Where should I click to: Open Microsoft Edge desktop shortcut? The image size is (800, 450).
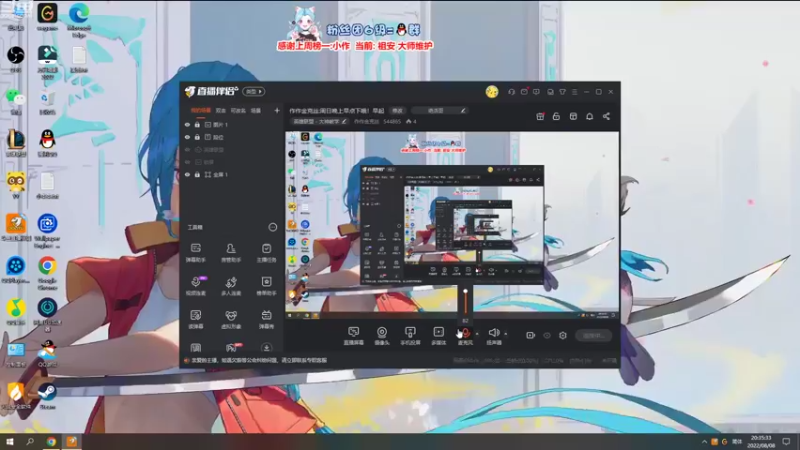click(79, 20)
